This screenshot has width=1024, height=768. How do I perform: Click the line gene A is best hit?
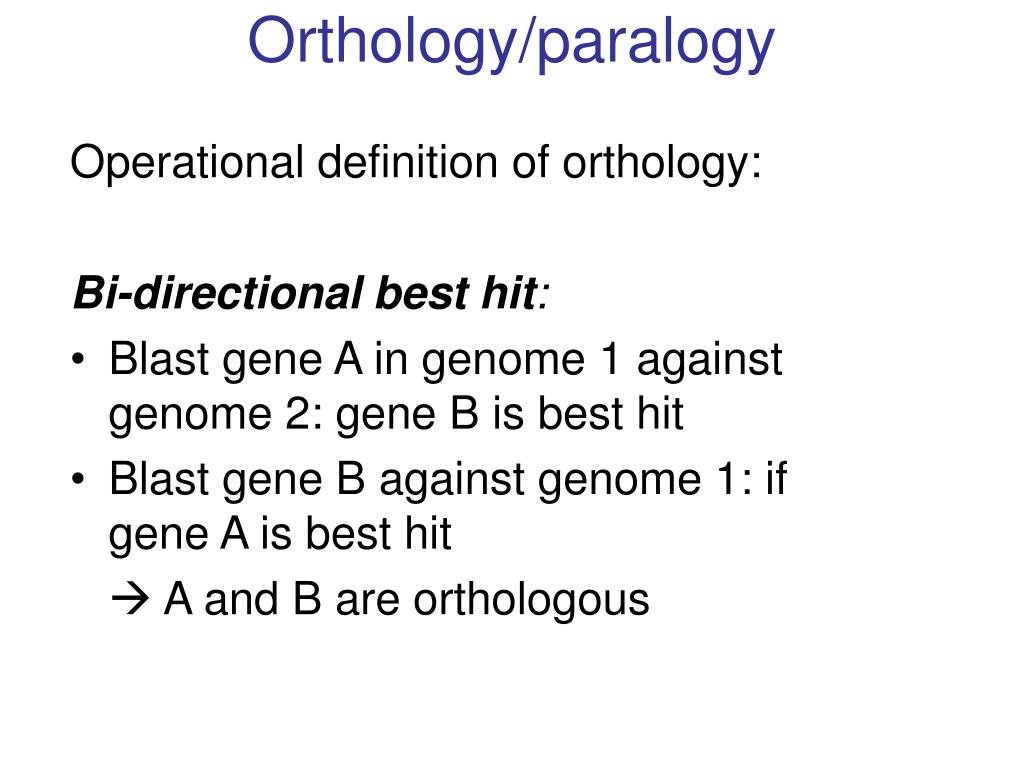click(280, 534)
